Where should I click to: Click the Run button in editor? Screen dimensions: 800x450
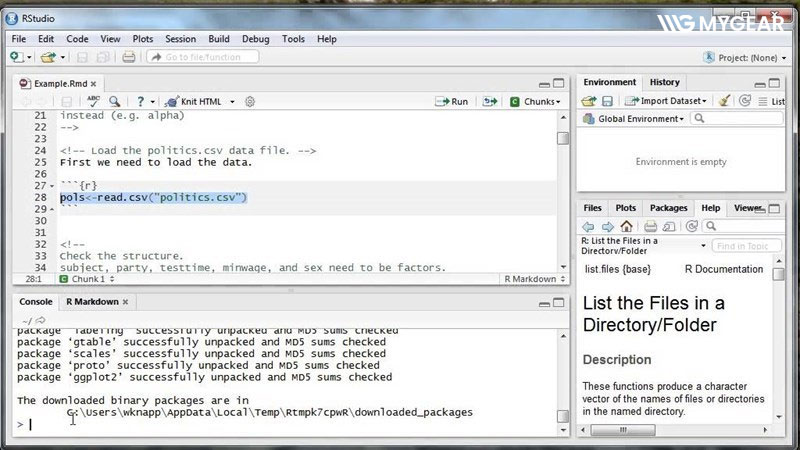pos(452,102)
